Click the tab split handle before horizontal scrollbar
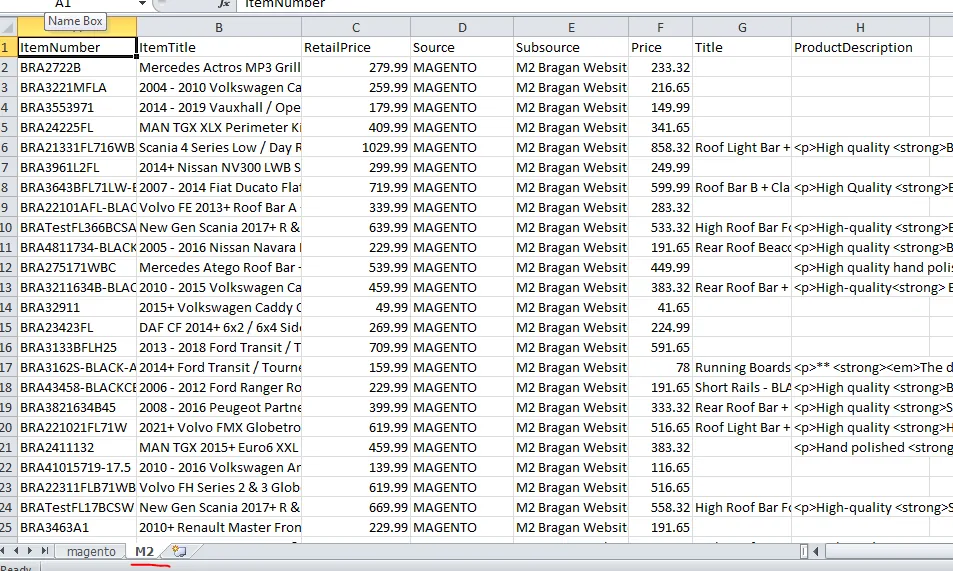Screen dimensions: 953x571 (x=803, y=551)
